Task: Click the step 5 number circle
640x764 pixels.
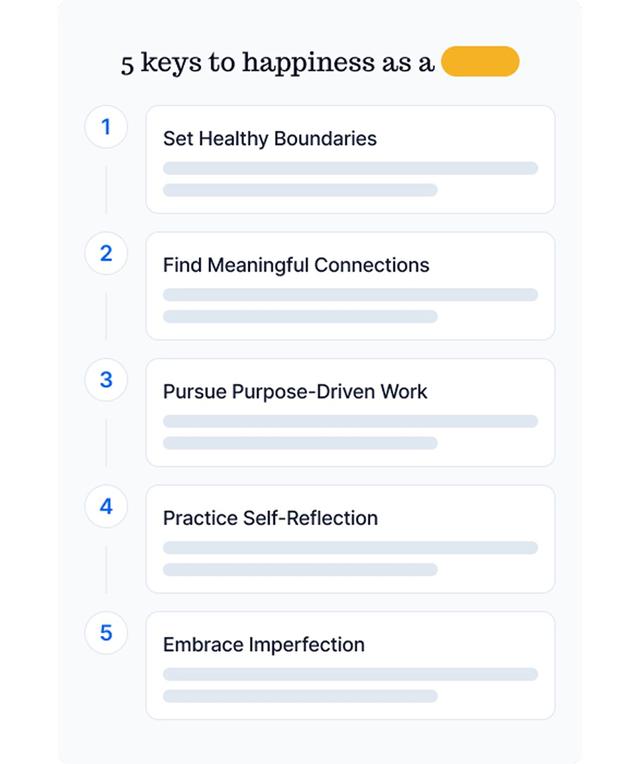Action: point(106,632)
